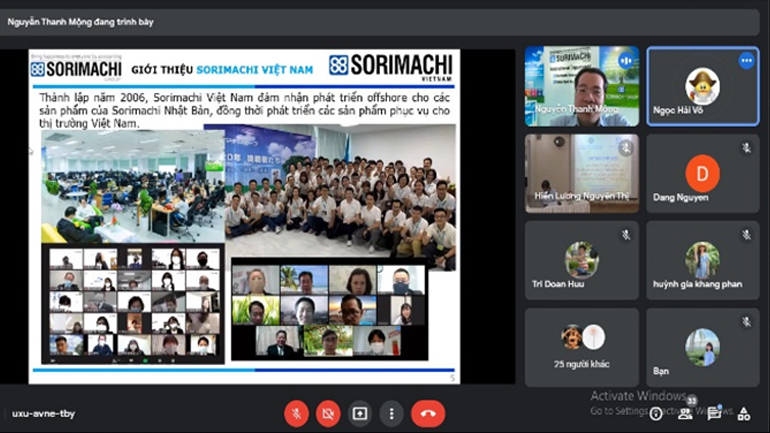Click your own 'Bạn' tile
Viewport: 770px width, 433px height.
click(702, 347)
